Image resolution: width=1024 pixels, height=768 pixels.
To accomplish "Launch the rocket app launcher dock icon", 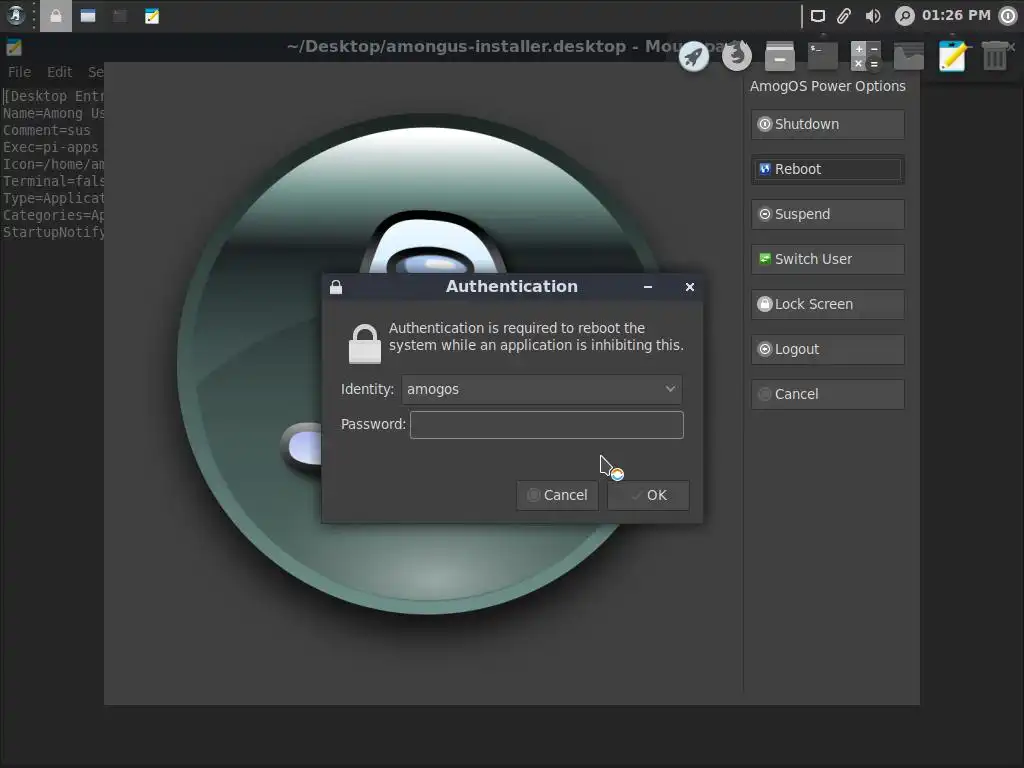I will pos(694,57).
